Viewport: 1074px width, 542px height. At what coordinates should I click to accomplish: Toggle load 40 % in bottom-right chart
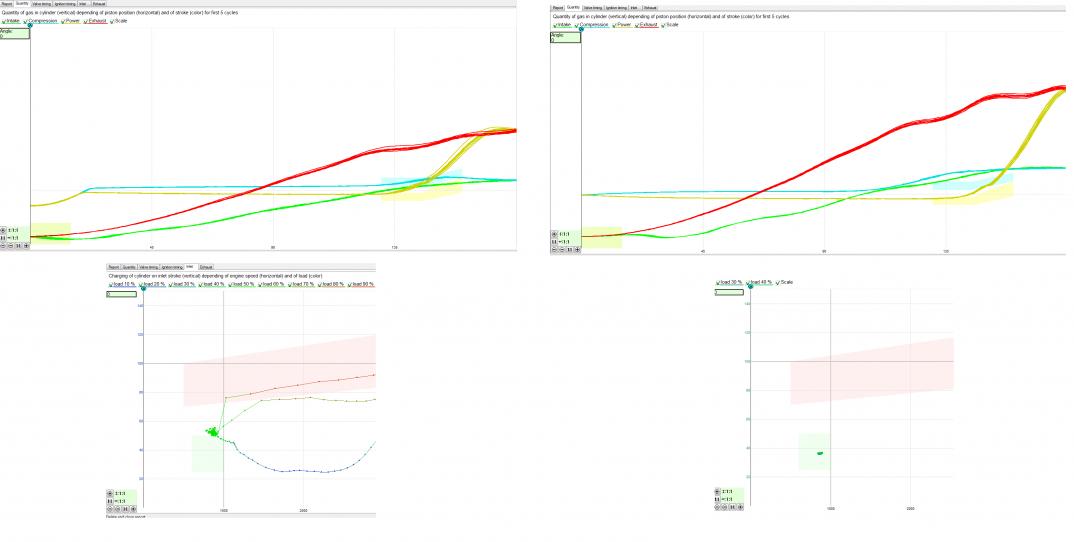[x=759, y=282]
